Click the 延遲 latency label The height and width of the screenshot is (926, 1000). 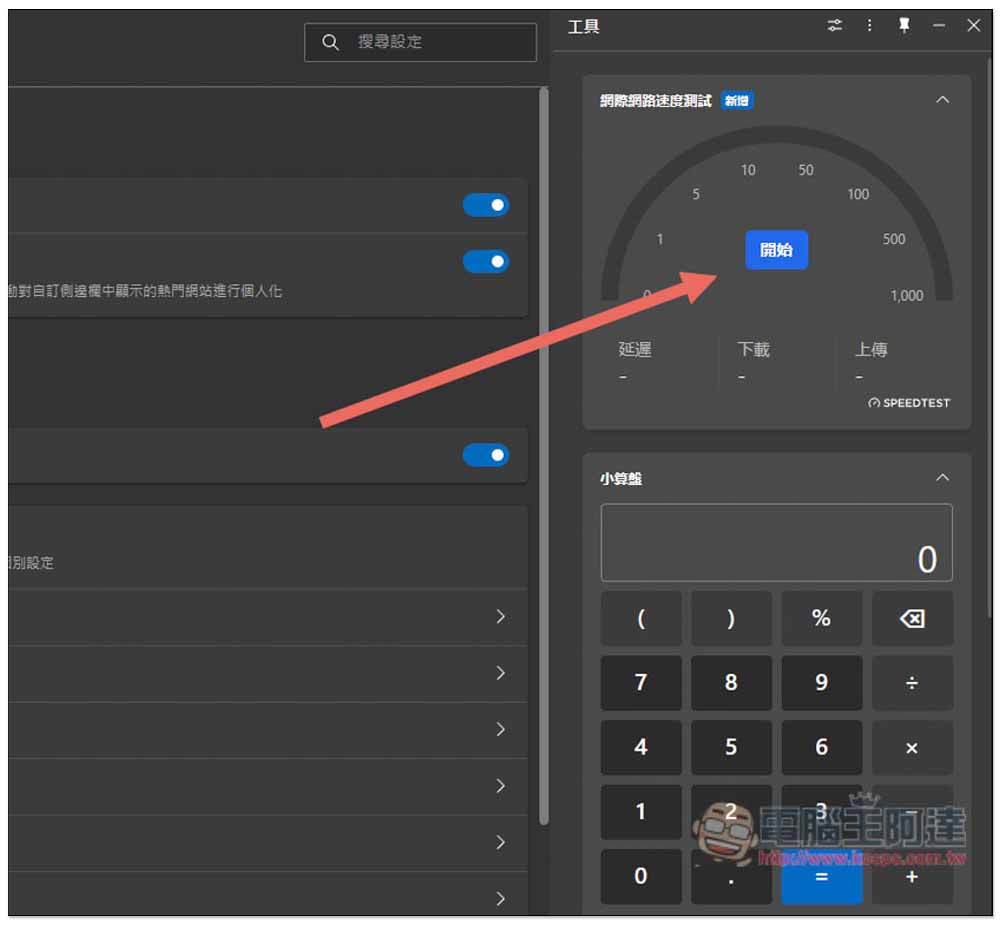pos(635,349)
